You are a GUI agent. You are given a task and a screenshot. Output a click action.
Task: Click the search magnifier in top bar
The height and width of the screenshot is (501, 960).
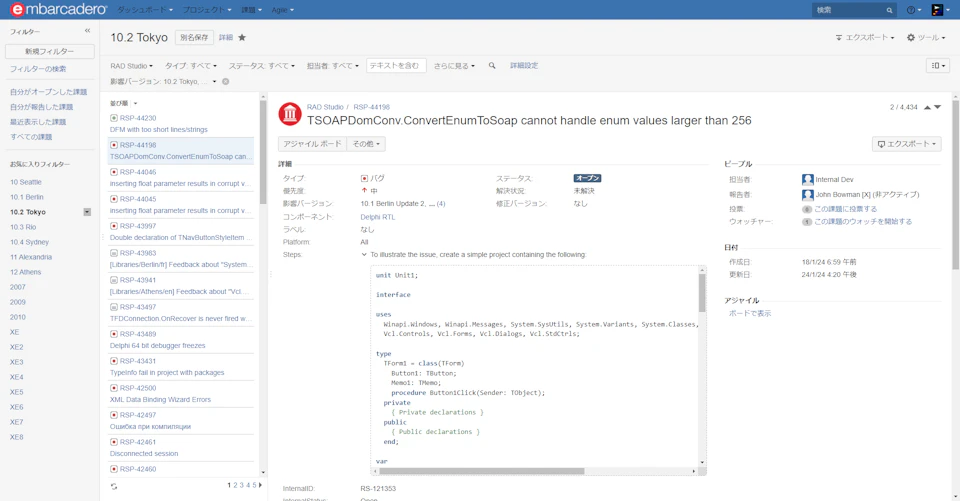[889, 10]
